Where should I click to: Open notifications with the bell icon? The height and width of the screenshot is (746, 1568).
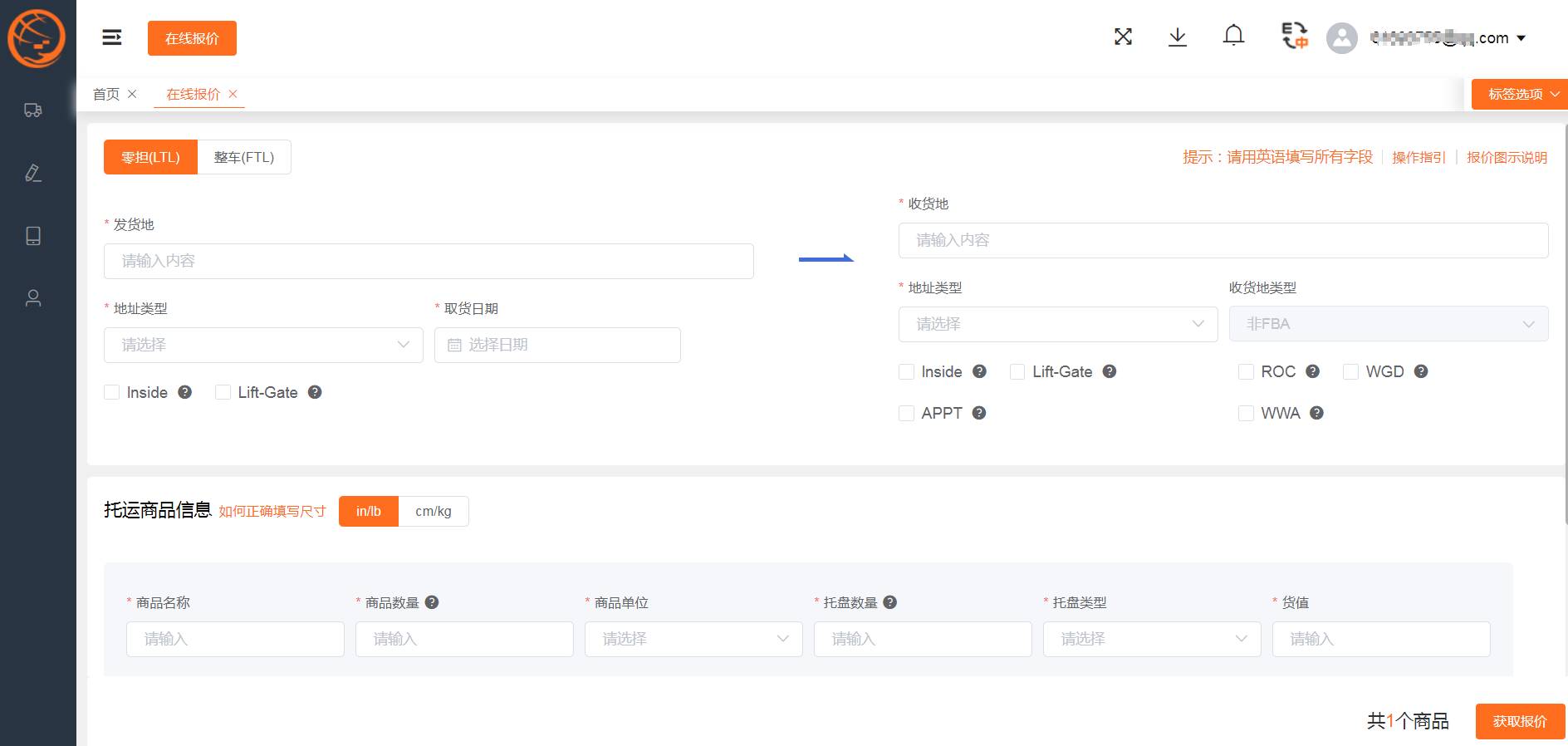point(1233,36)
